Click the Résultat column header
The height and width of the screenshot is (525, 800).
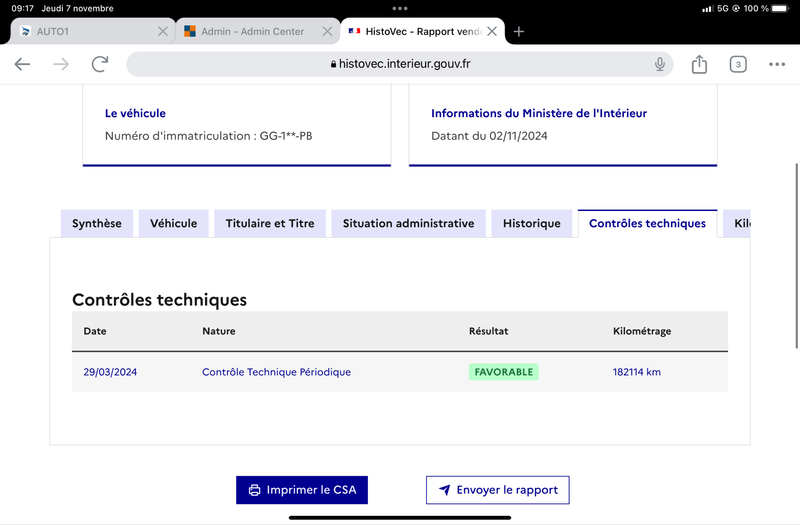(488, 331)
